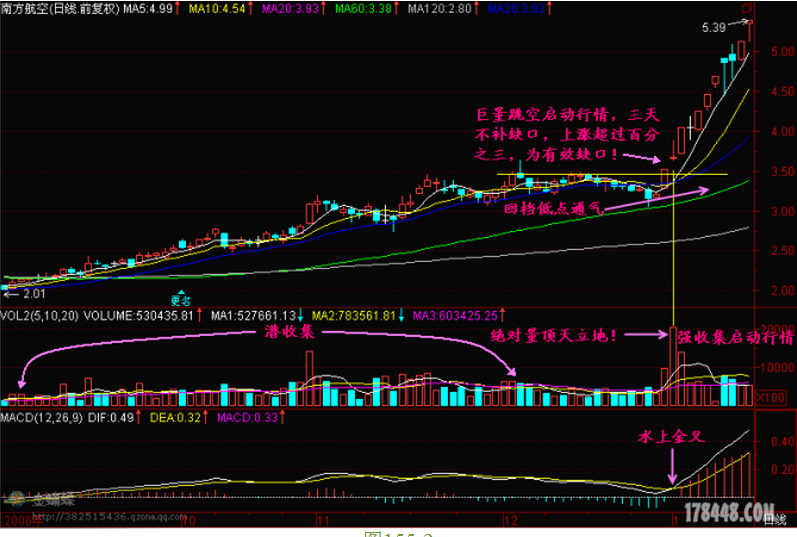Click the magenta MA3:603425.25 label
Screen dimensions: 797x537
pos(455,316)
